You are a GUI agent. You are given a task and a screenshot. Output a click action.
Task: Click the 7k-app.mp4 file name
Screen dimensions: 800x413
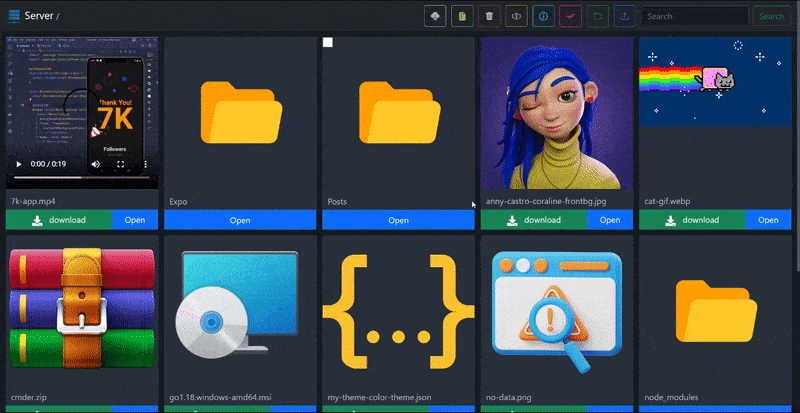[33, 202]
